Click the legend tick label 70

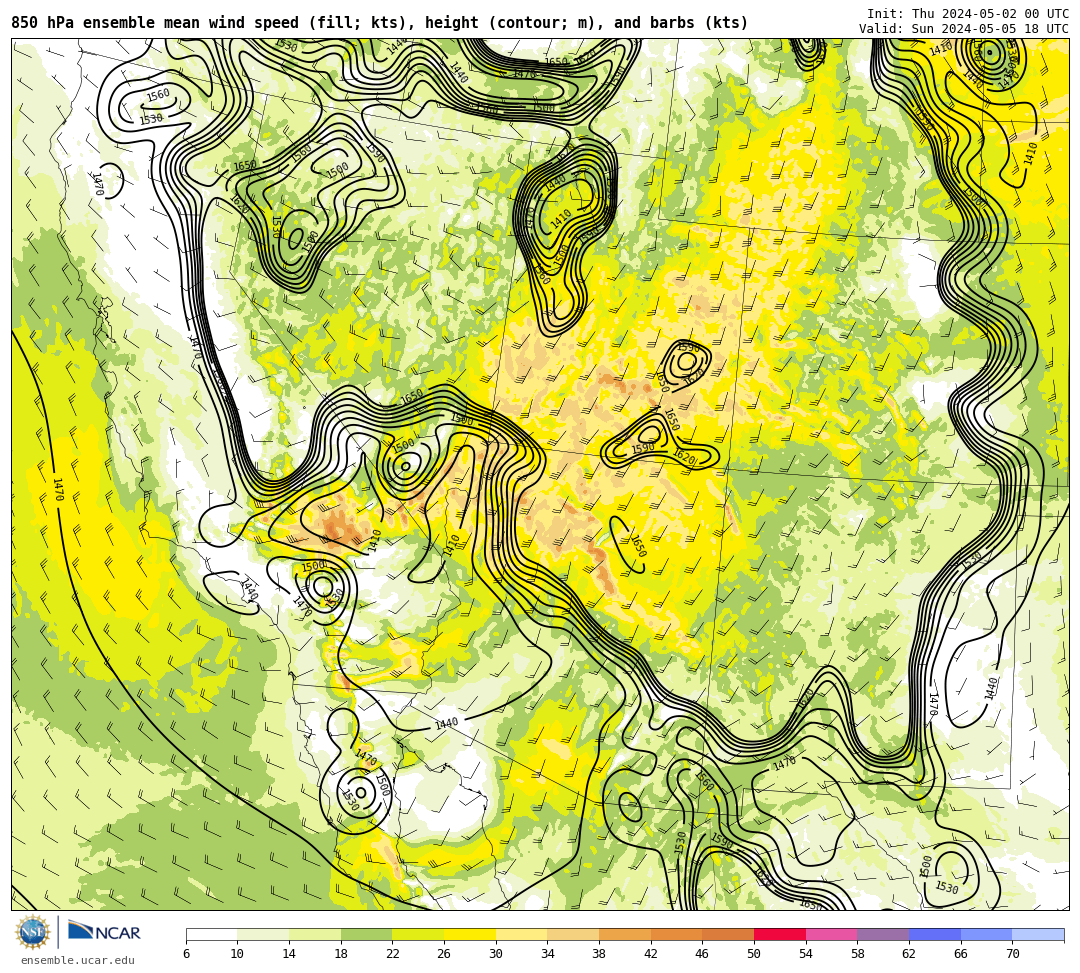point(1012,954)
